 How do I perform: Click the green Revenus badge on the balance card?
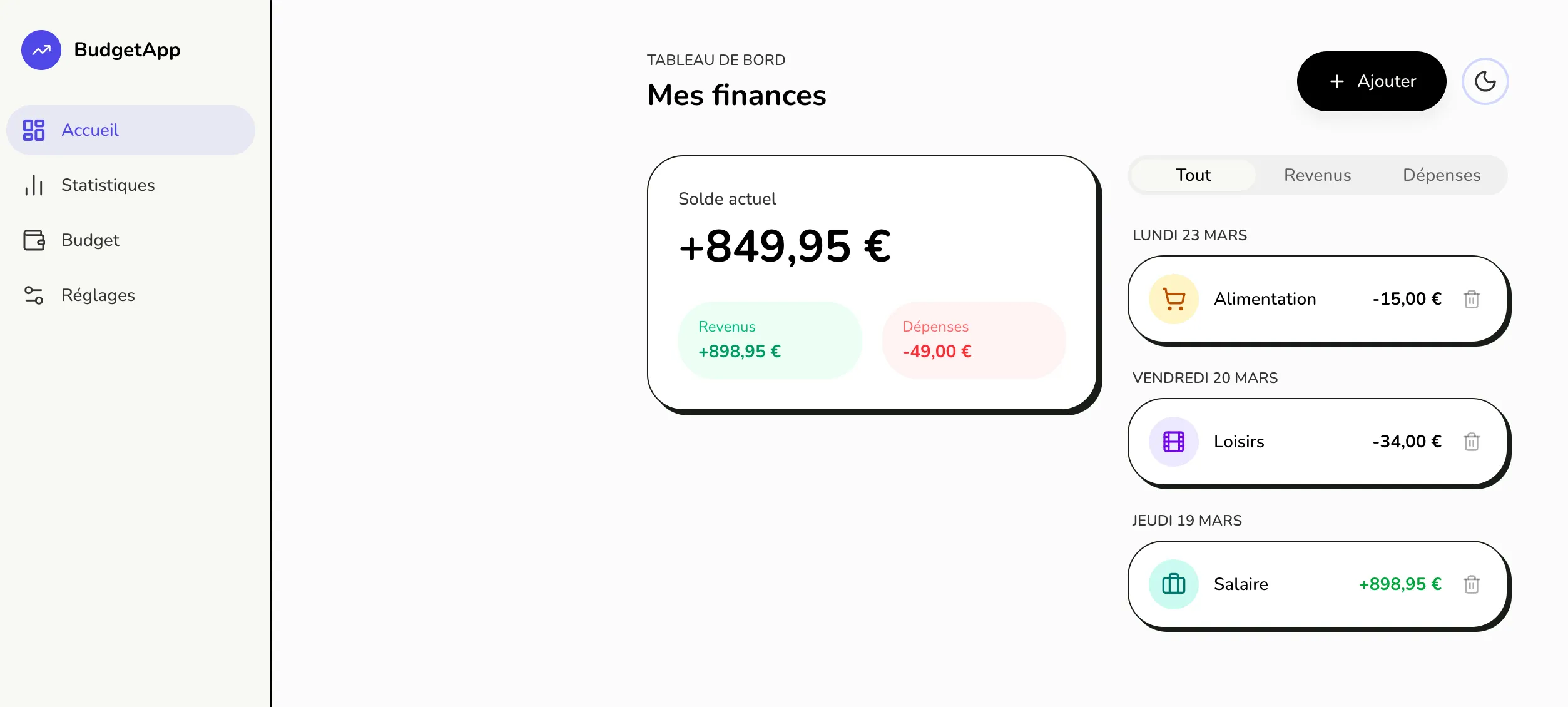(x=770, y=340)
